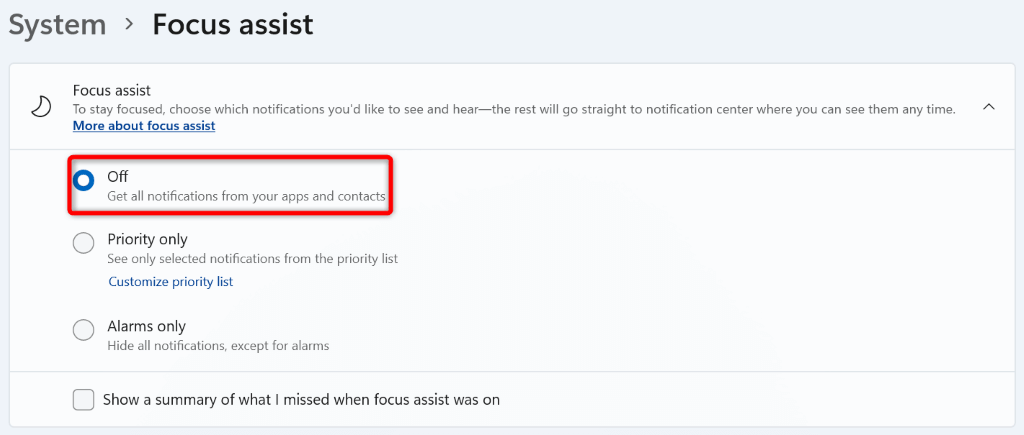
Task: Click the Show a summary label text
Action: [x=301, y=400]
